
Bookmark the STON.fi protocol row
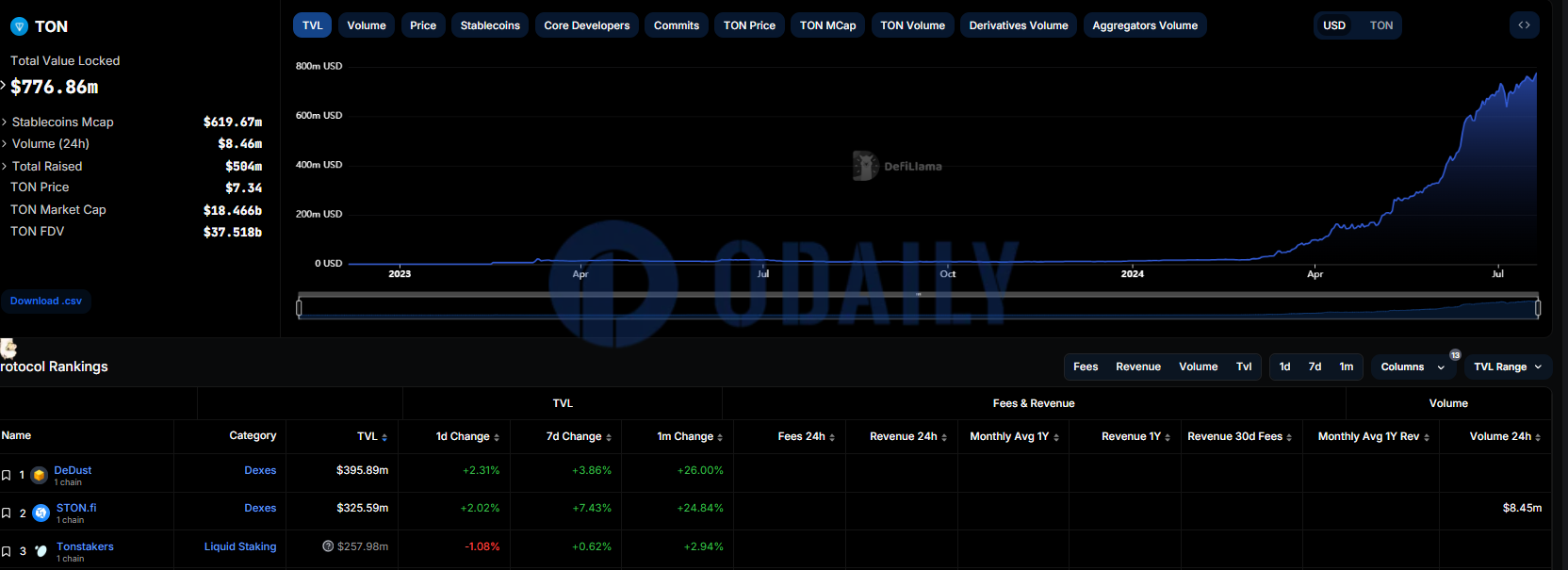coord(6,513)
